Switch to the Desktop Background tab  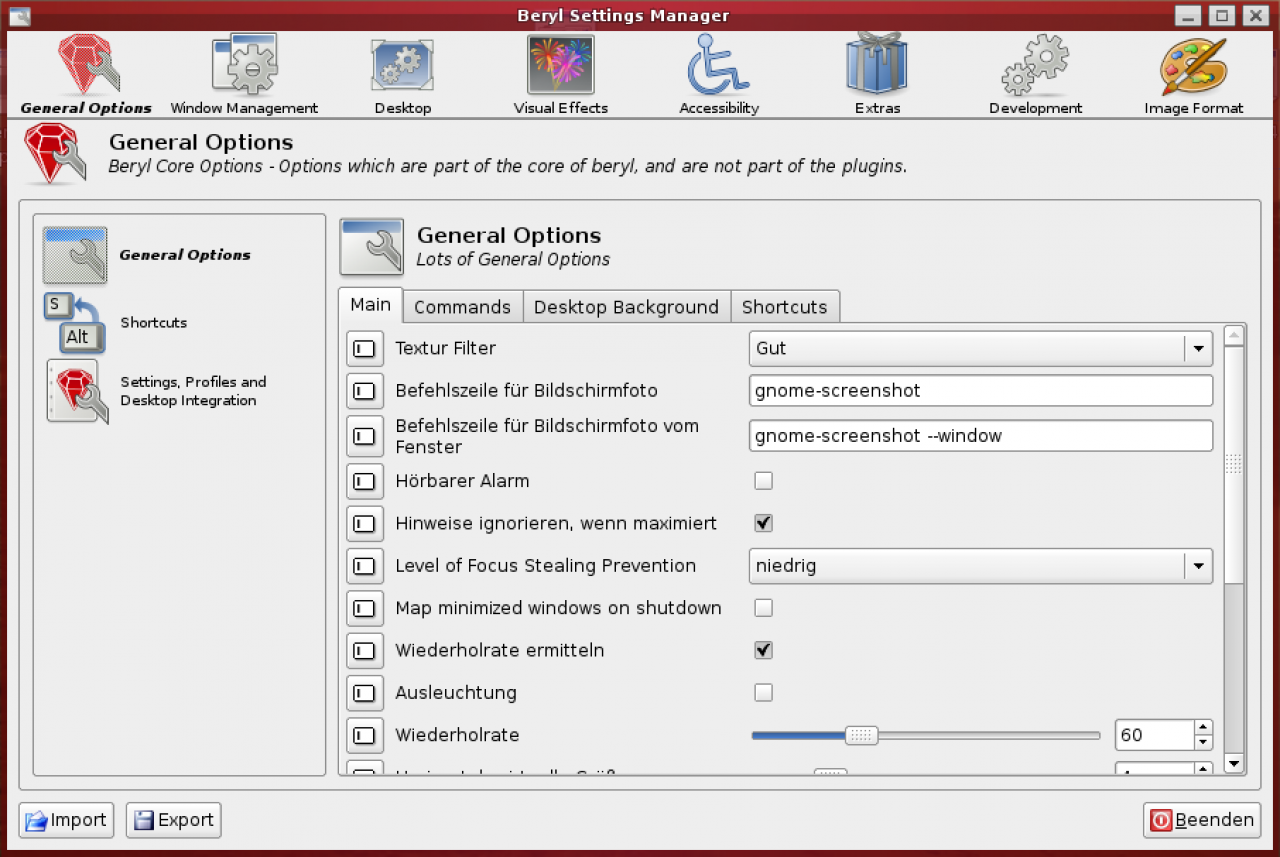point(626,307)
